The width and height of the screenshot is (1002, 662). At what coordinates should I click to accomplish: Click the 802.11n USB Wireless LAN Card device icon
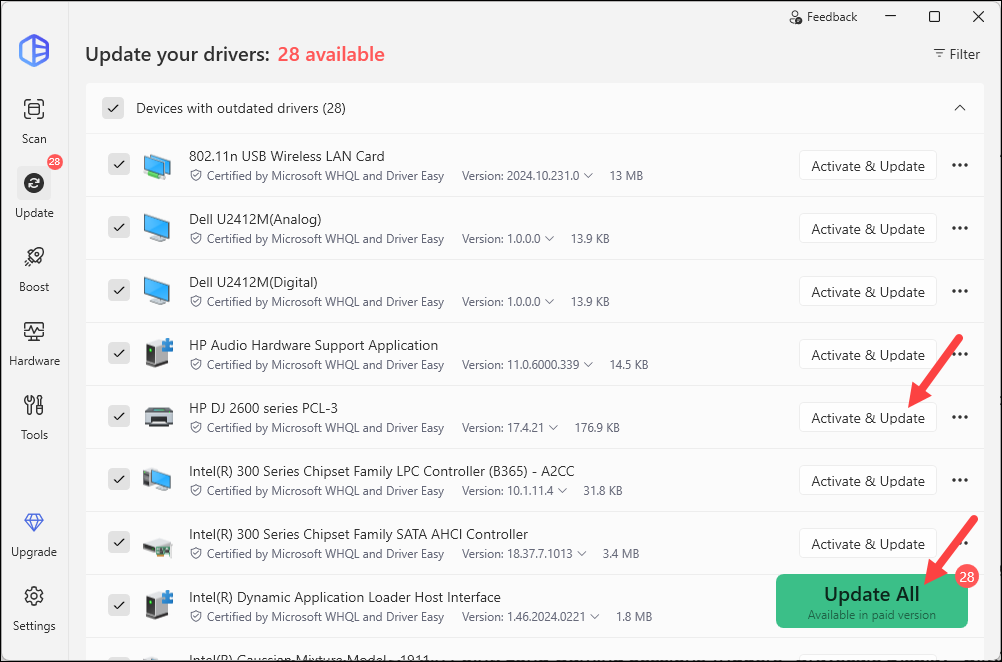157,166
